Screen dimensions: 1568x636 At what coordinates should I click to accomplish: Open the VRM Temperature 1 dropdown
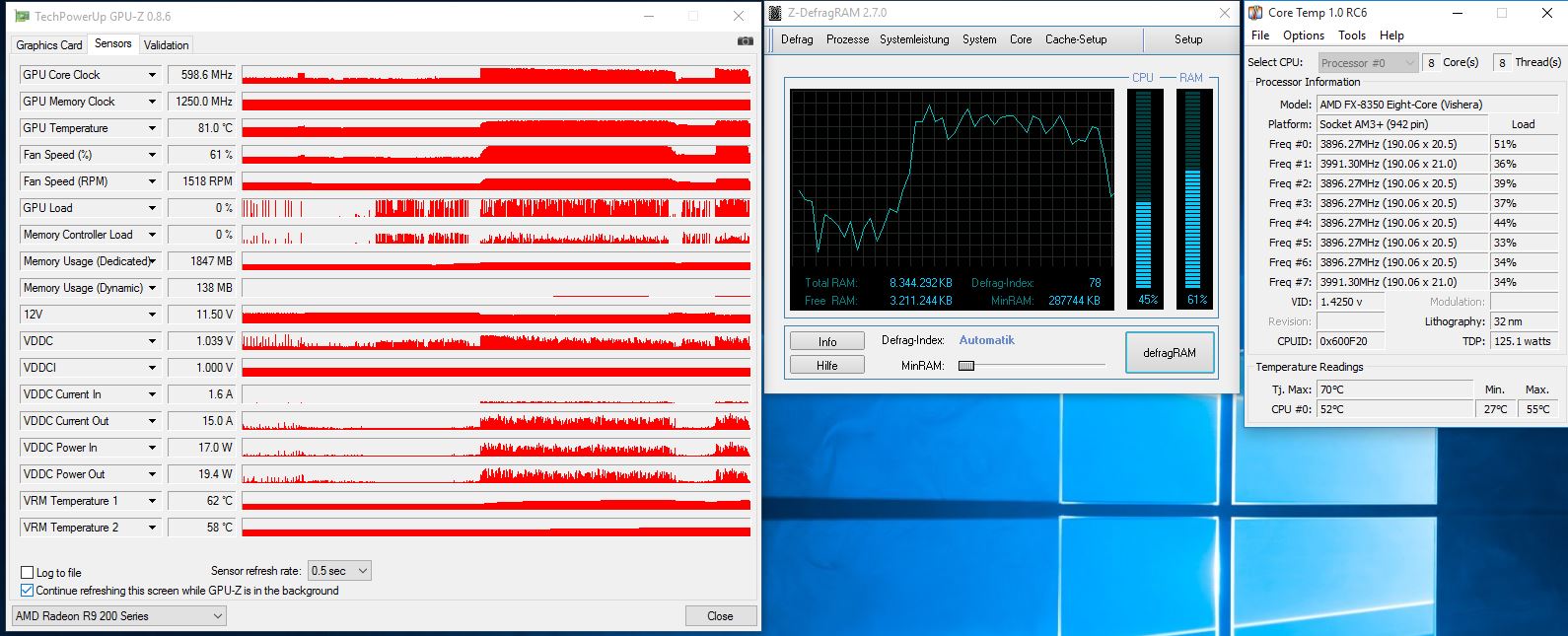pyautogui.click(x=152, y=501)
